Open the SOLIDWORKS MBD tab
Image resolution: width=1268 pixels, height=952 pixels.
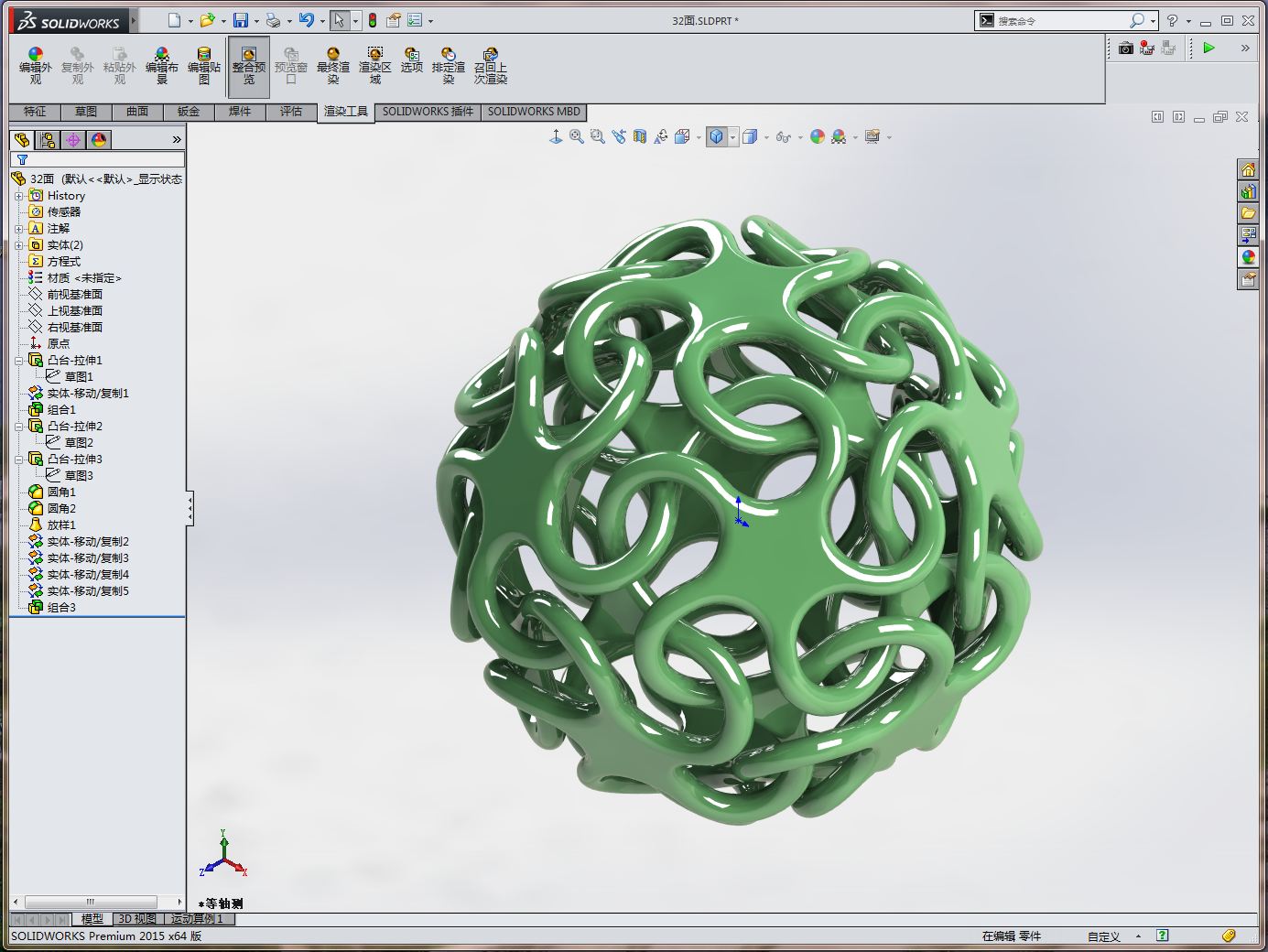(534, 112)
